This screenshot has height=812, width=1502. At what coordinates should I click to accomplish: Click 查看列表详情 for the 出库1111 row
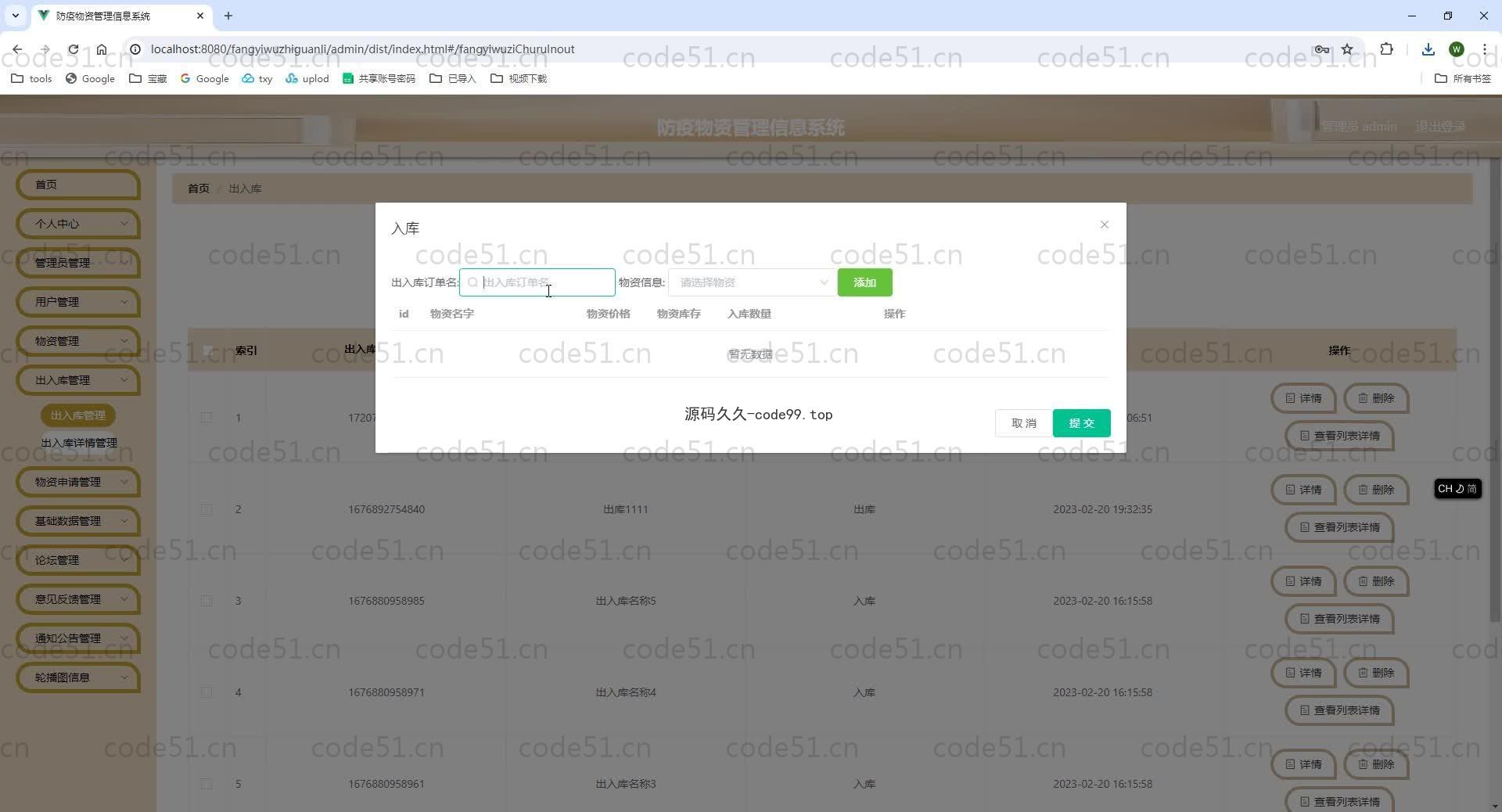tap(1339, 527)
